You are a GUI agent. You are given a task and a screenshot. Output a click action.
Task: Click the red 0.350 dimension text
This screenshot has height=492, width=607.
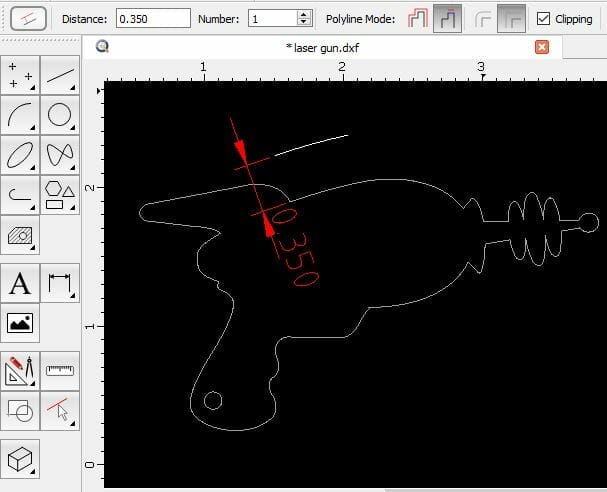[x=295, y=248]
